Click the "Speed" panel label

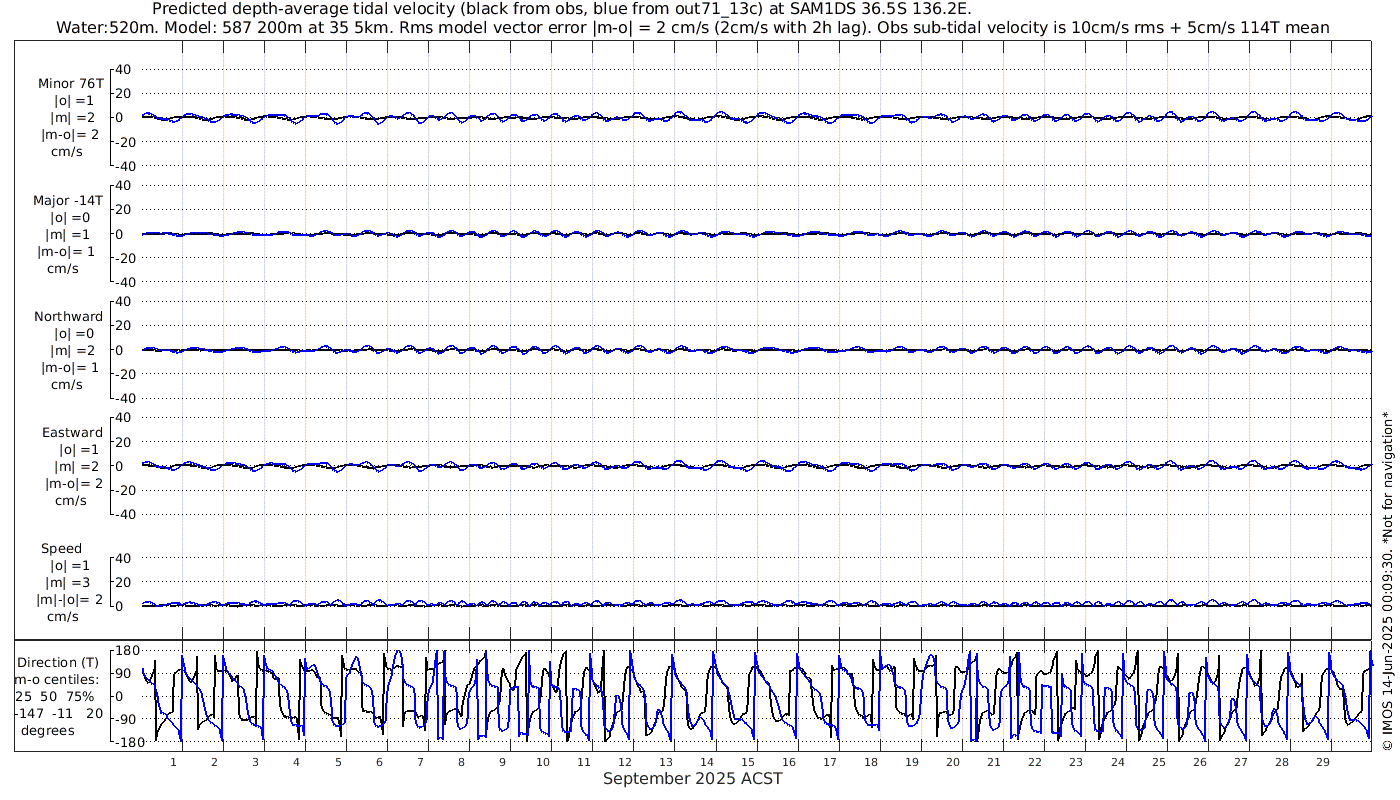[x=62, y=548]
